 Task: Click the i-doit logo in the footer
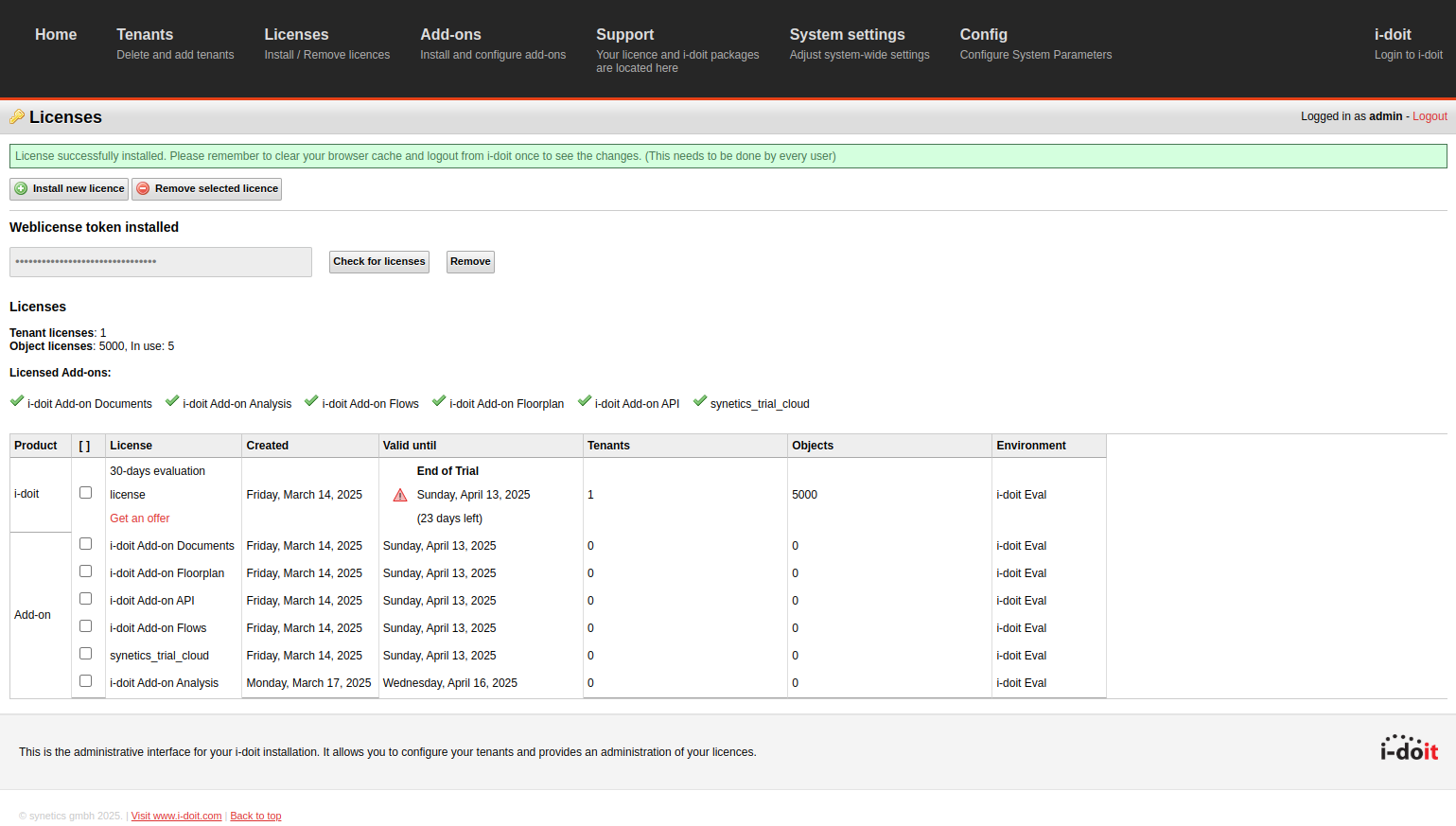1409,748
